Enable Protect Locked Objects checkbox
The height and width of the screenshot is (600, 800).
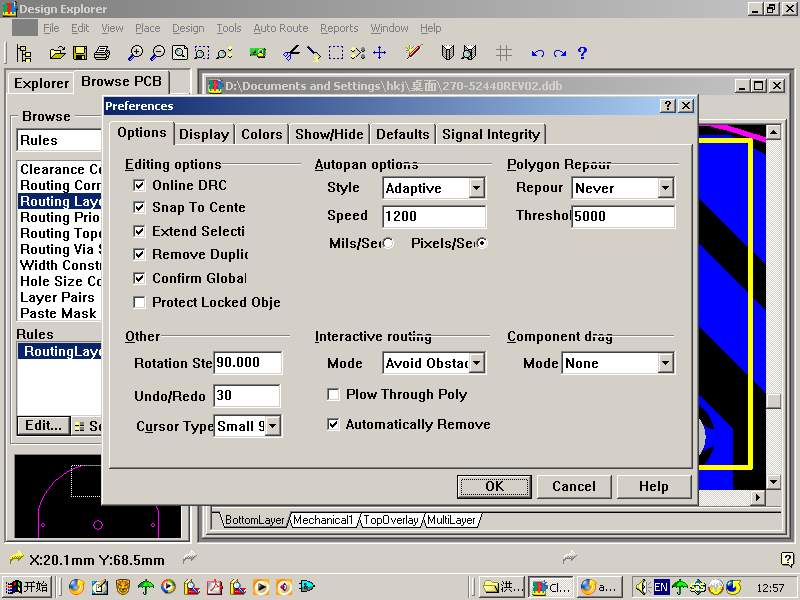[x=139, y=302]
